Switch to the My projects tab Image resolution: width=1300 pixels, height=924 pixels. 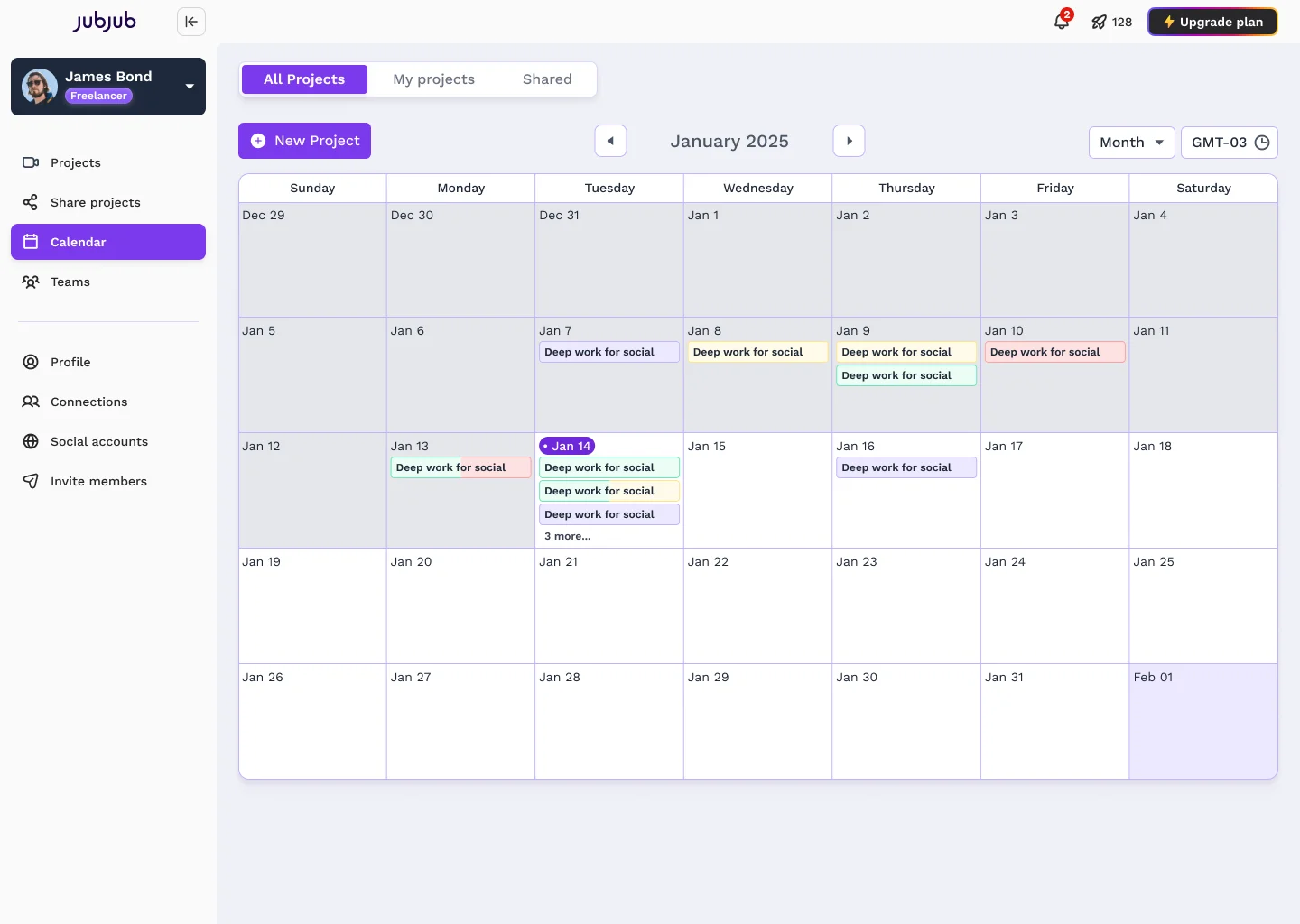pyautogui.click(x=434, y=79)
